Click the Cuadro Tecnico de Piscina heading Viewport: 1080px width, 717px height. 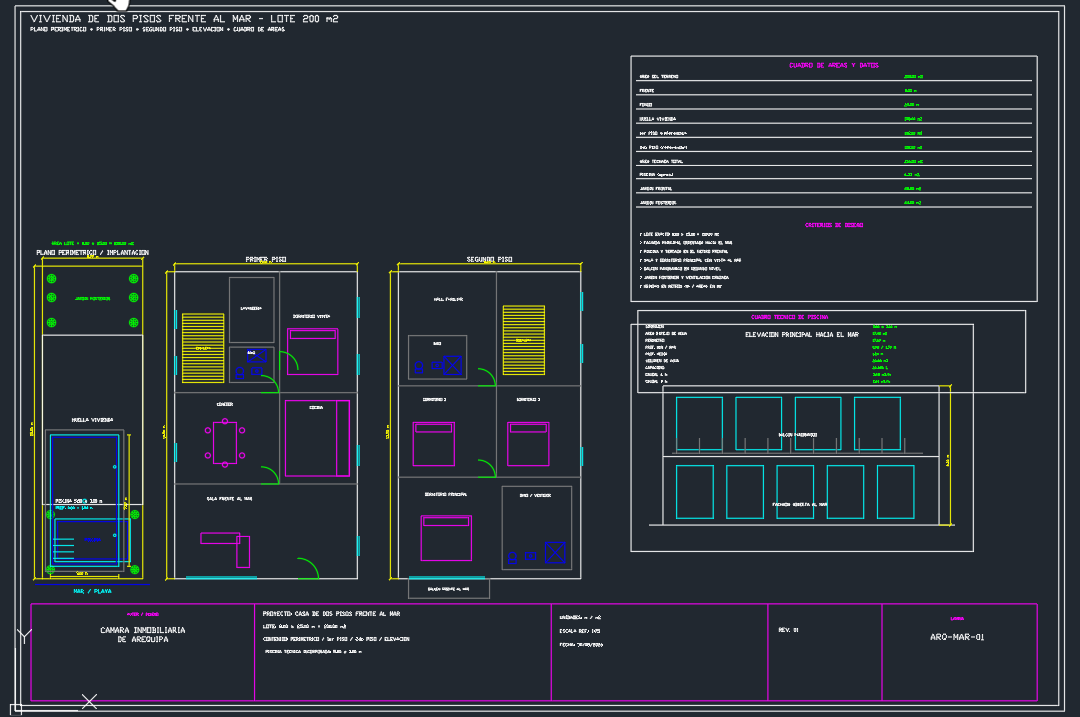[x=789, y=318]
